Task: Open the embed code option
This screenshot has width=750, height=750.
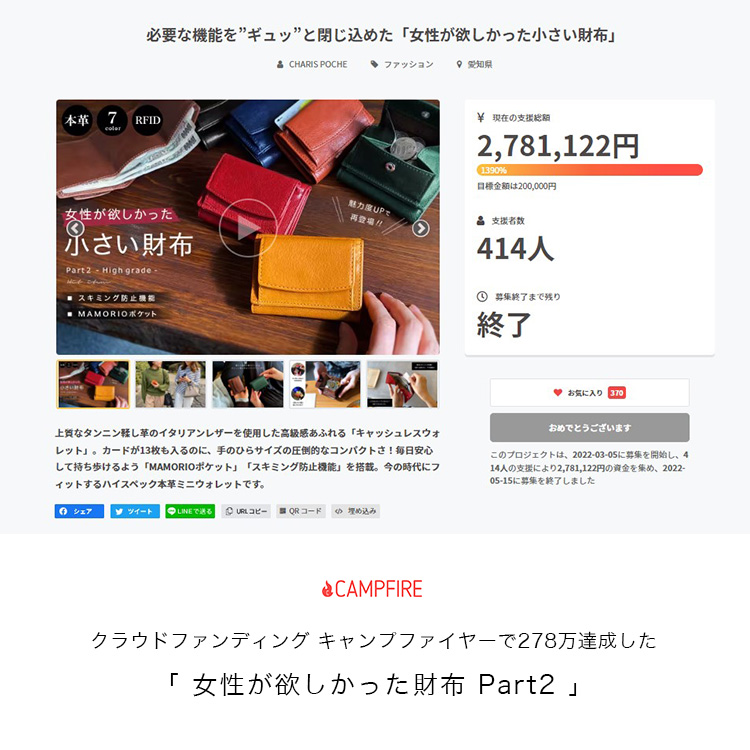Action: pyautogui.click(x=355, y=511)
